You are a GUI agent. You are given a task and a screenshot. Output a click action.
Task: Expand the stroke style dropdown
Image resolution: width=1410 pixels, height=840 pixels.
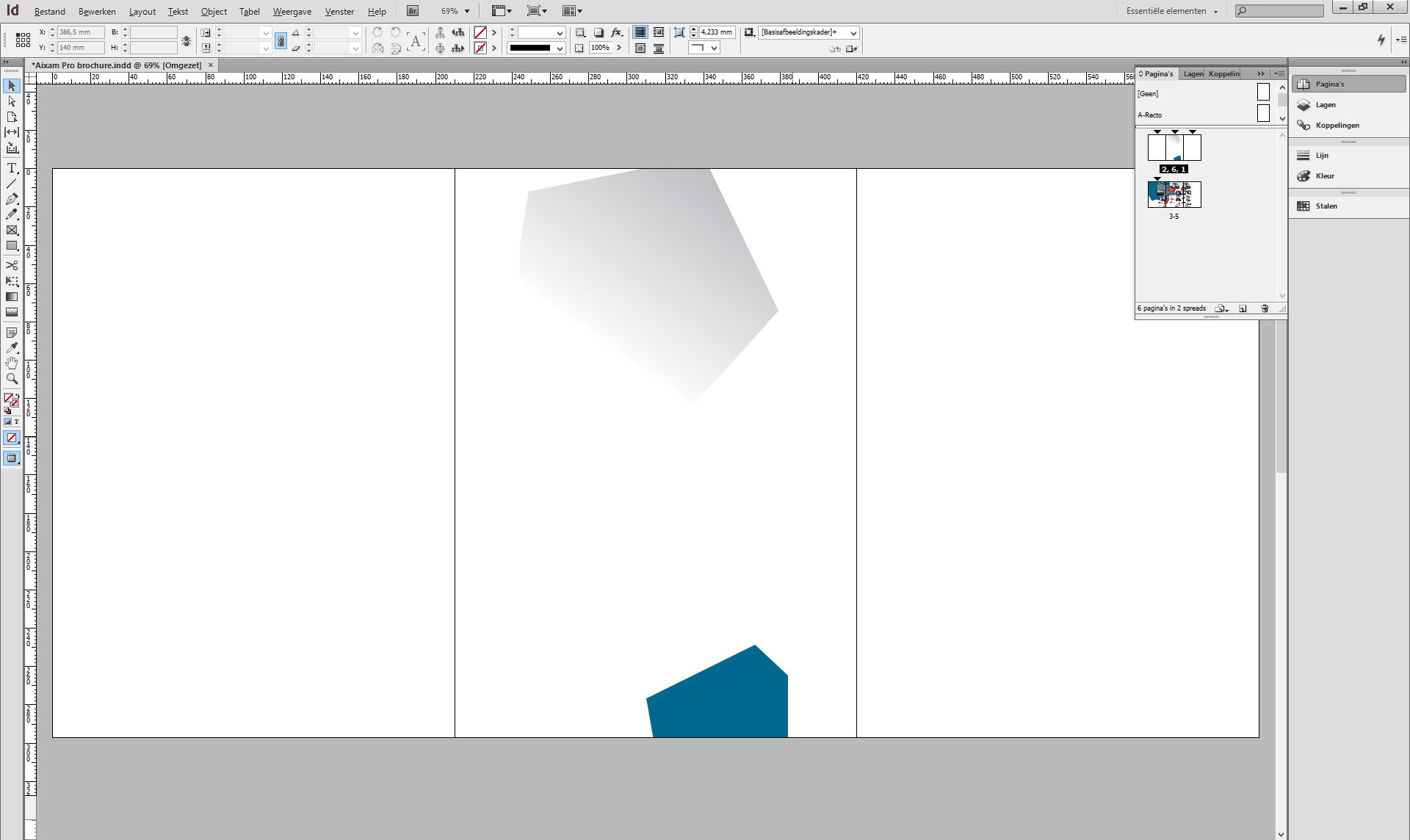pyautogui.click(x=560, y=48)
